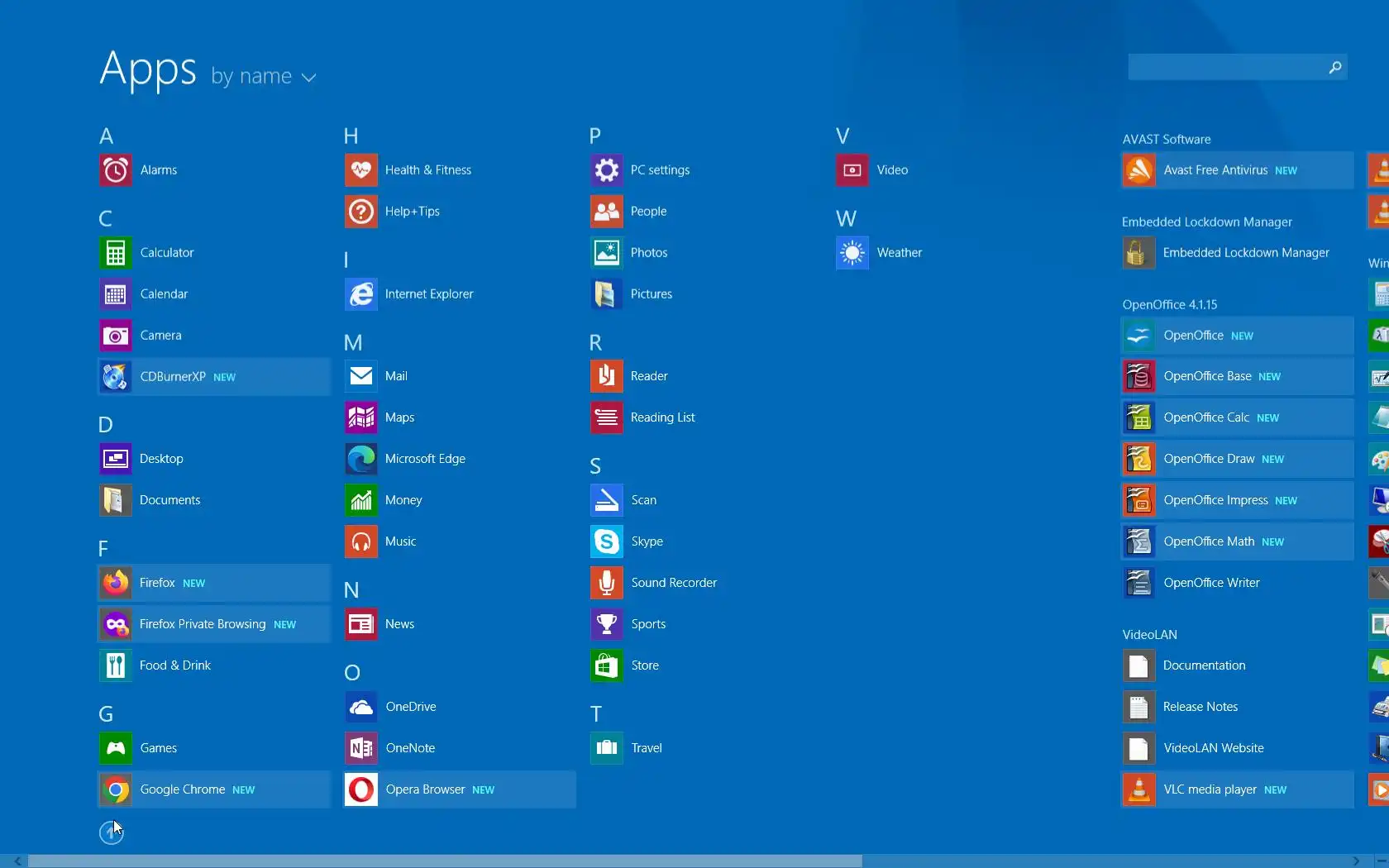Viewport: 1389px width, 868px height.
Task: Click the search input field
Action: click(1226, 67)
